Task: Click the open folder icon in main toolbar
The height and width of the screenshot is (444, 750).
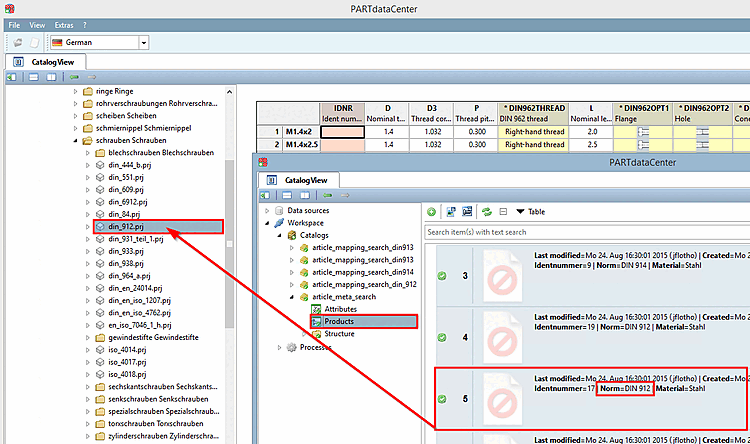Action: [18, 43]
